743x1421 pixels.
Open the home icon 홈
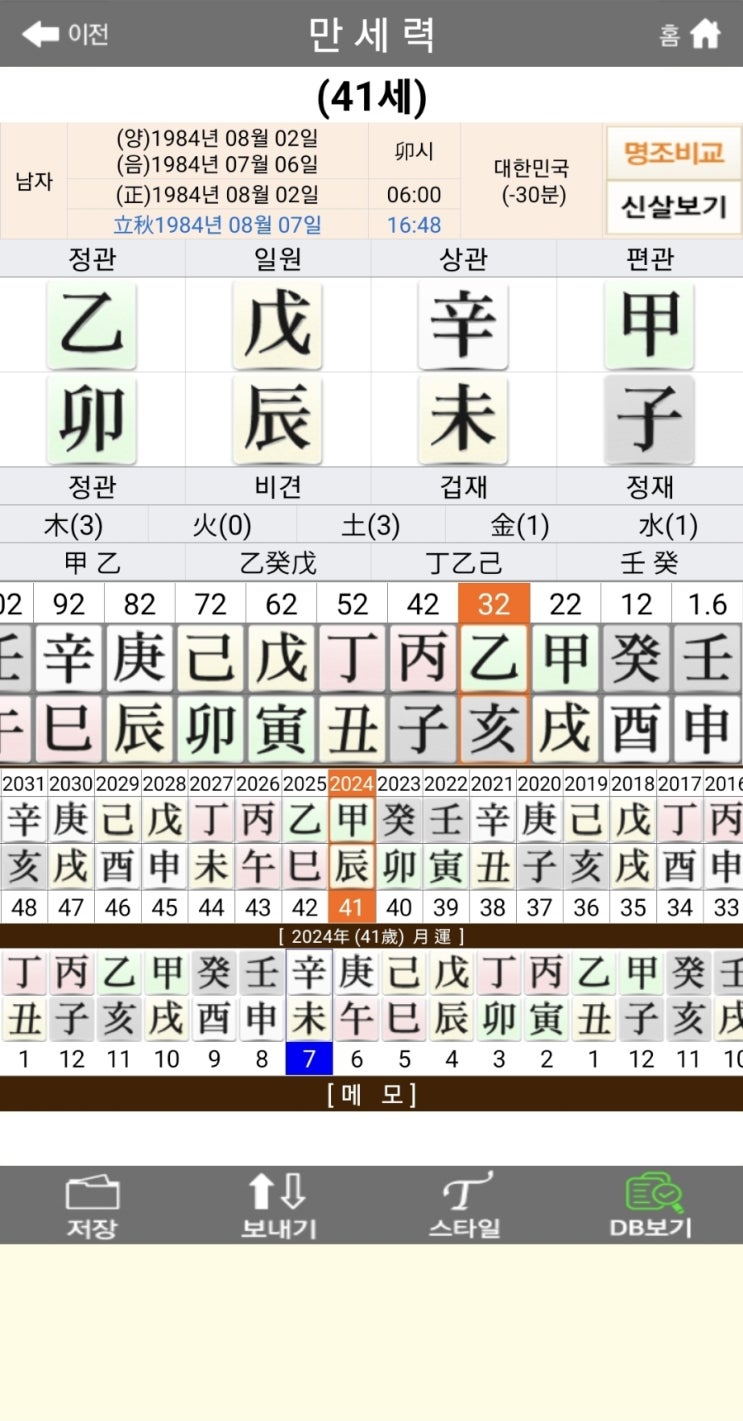point(690,34)
